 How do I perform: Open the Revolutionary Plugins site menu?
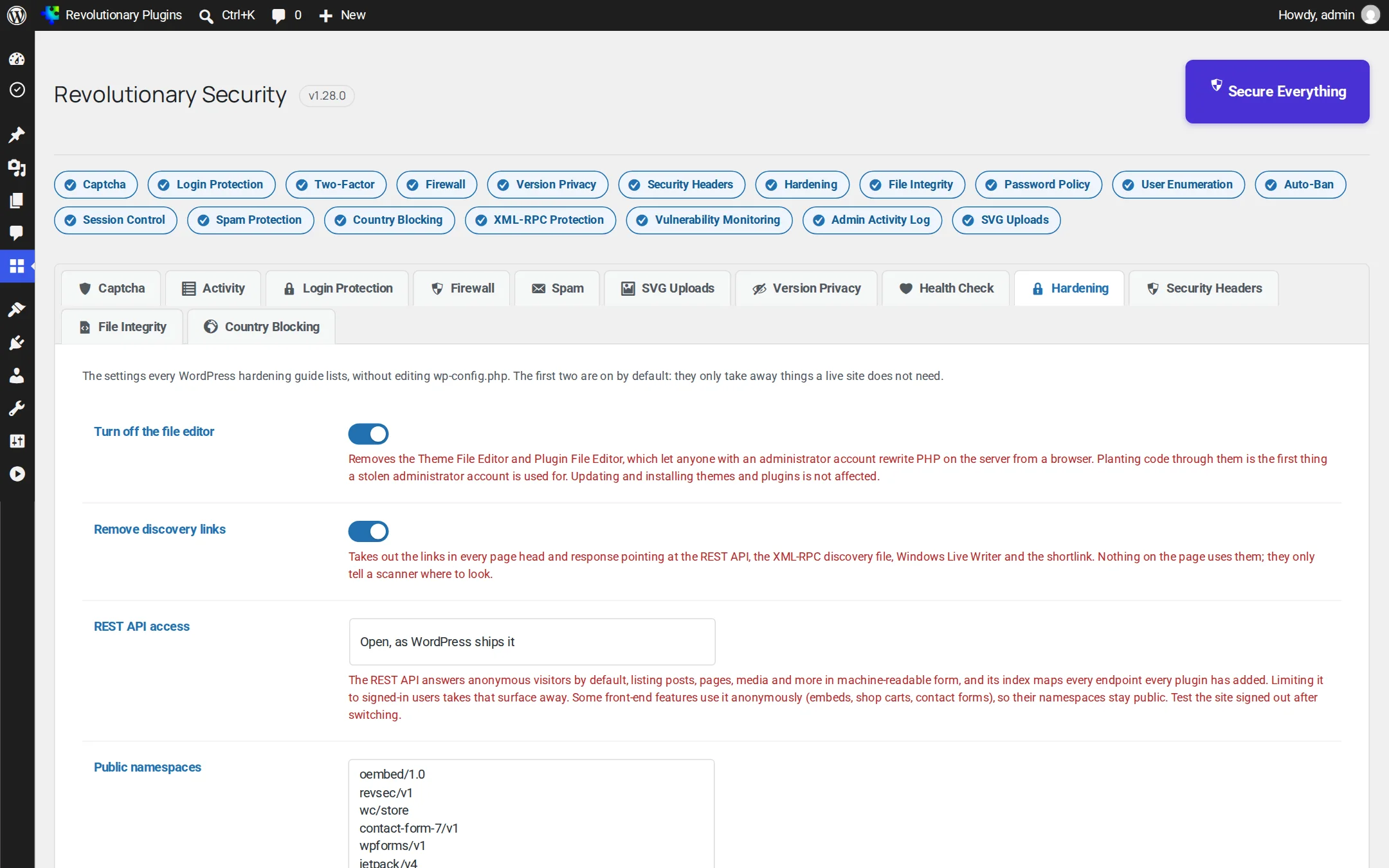(113, 15)
